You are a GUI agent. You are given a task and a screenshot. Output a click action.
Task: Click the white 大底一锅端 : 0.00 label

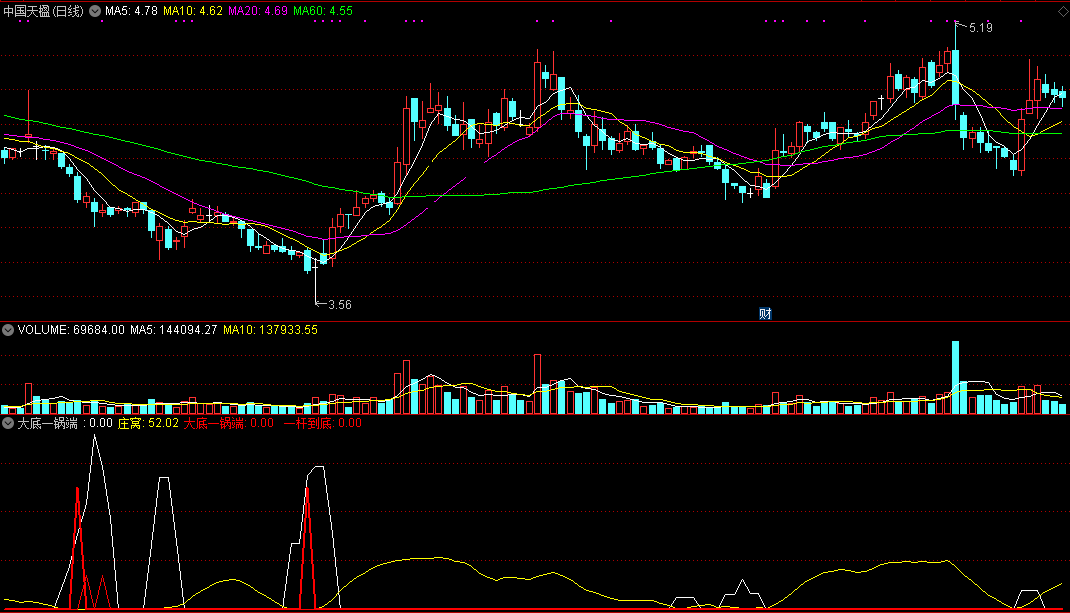(x=64, y=423)
